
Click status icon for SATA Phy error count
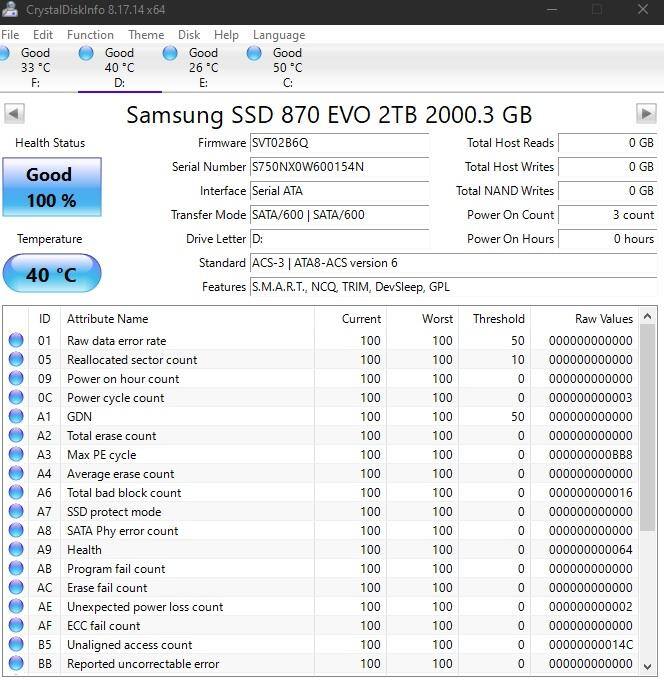(x=16, y=530)
